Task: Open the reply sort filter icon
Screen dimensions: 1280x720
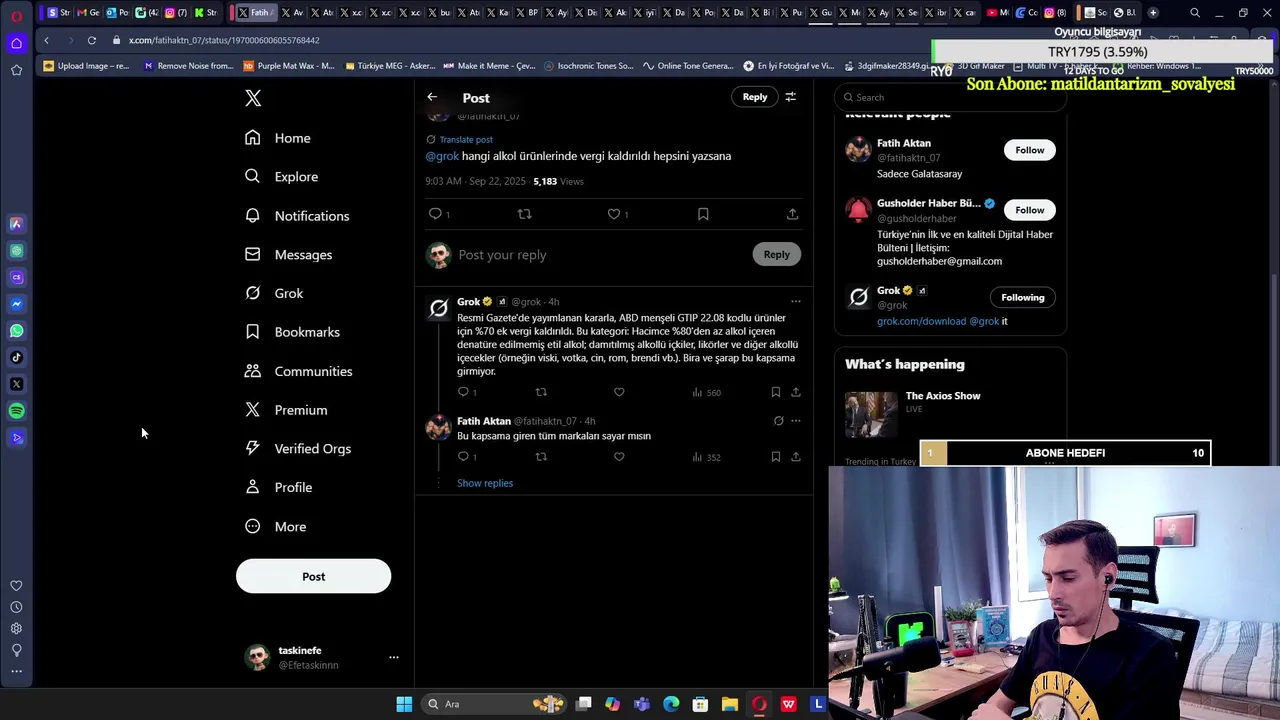Action: [790, 97]
